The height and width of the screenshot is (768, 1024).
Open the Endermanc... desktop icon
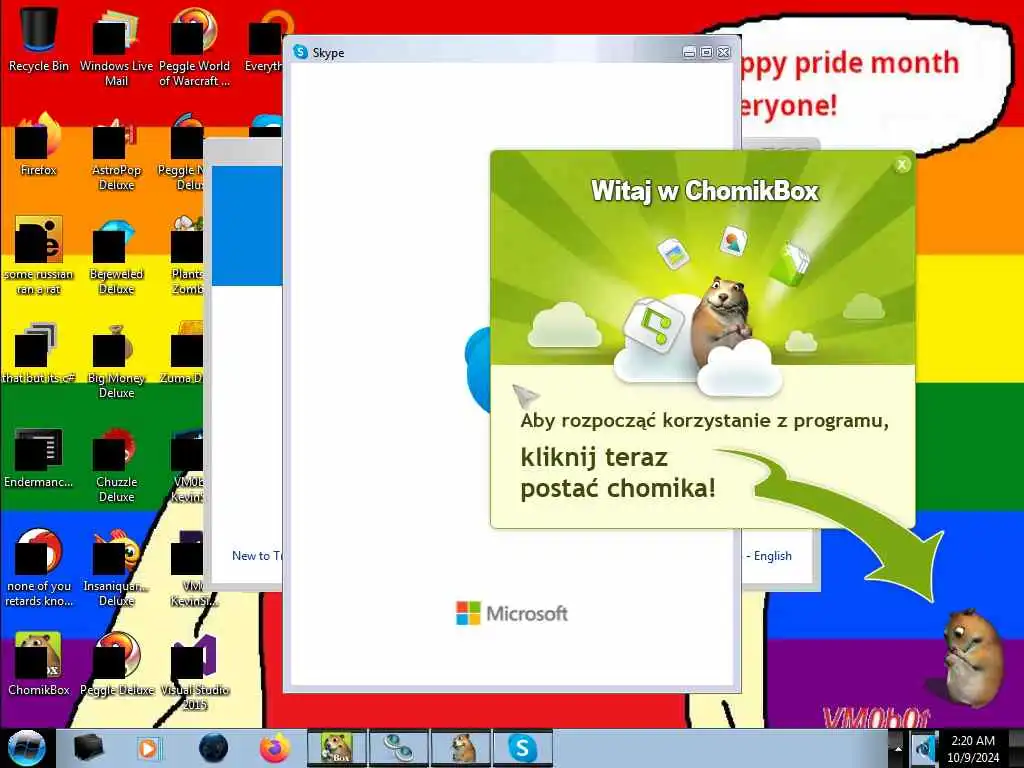click(39, 457)
